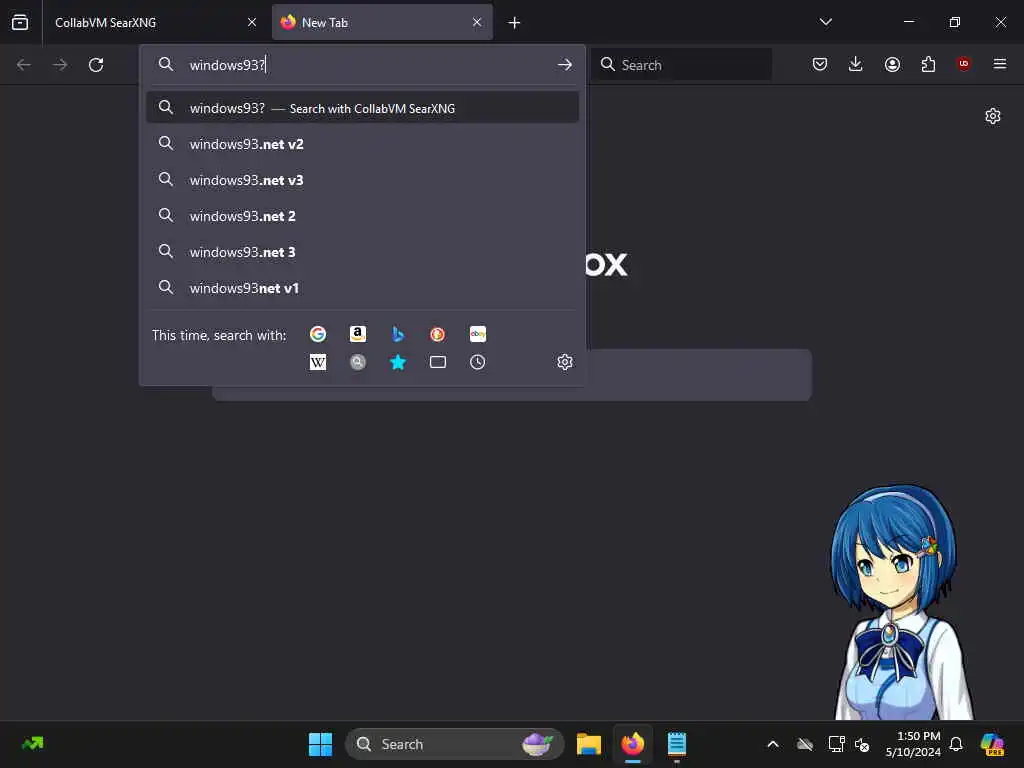Show hidden icons with the tray chevron
This screenshot has height=768, width=1024.
(773, 744)
